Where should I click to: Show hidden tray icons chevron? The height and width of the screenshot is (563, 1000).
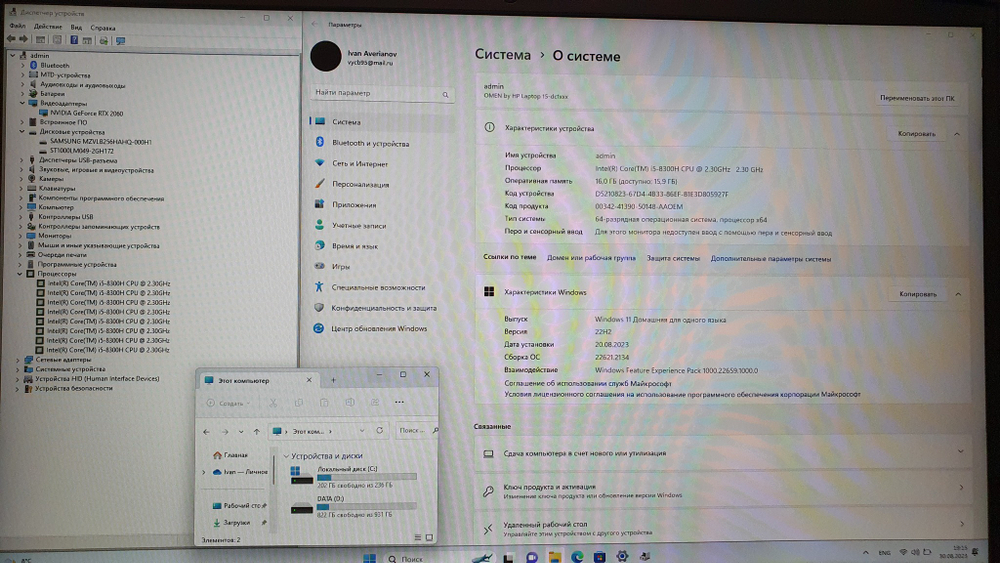point(865,553)
